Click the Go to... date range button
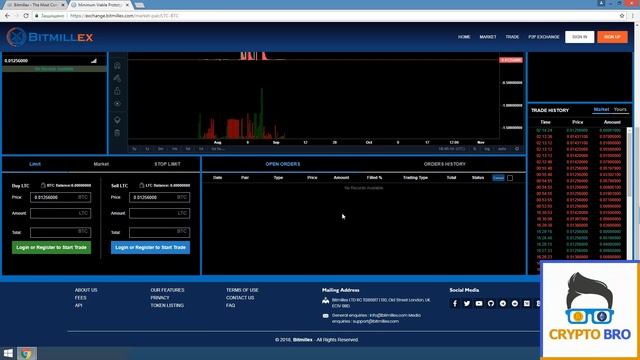The image size is (640, 360). (218, 149)
